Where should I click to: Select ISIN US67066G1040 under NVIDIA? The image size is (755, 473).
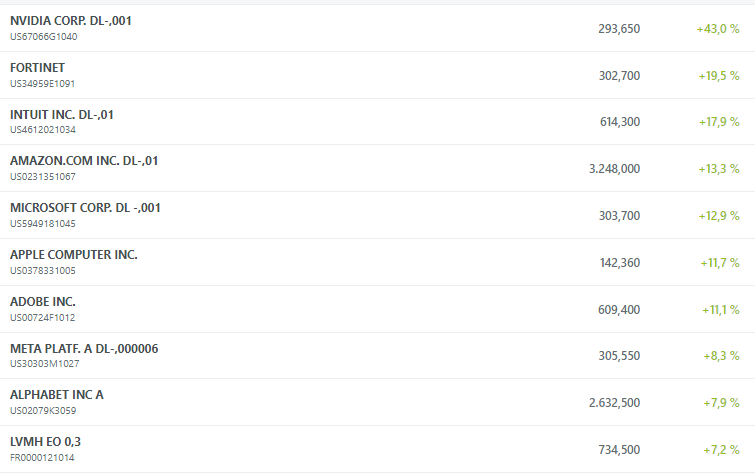(43, 37)
